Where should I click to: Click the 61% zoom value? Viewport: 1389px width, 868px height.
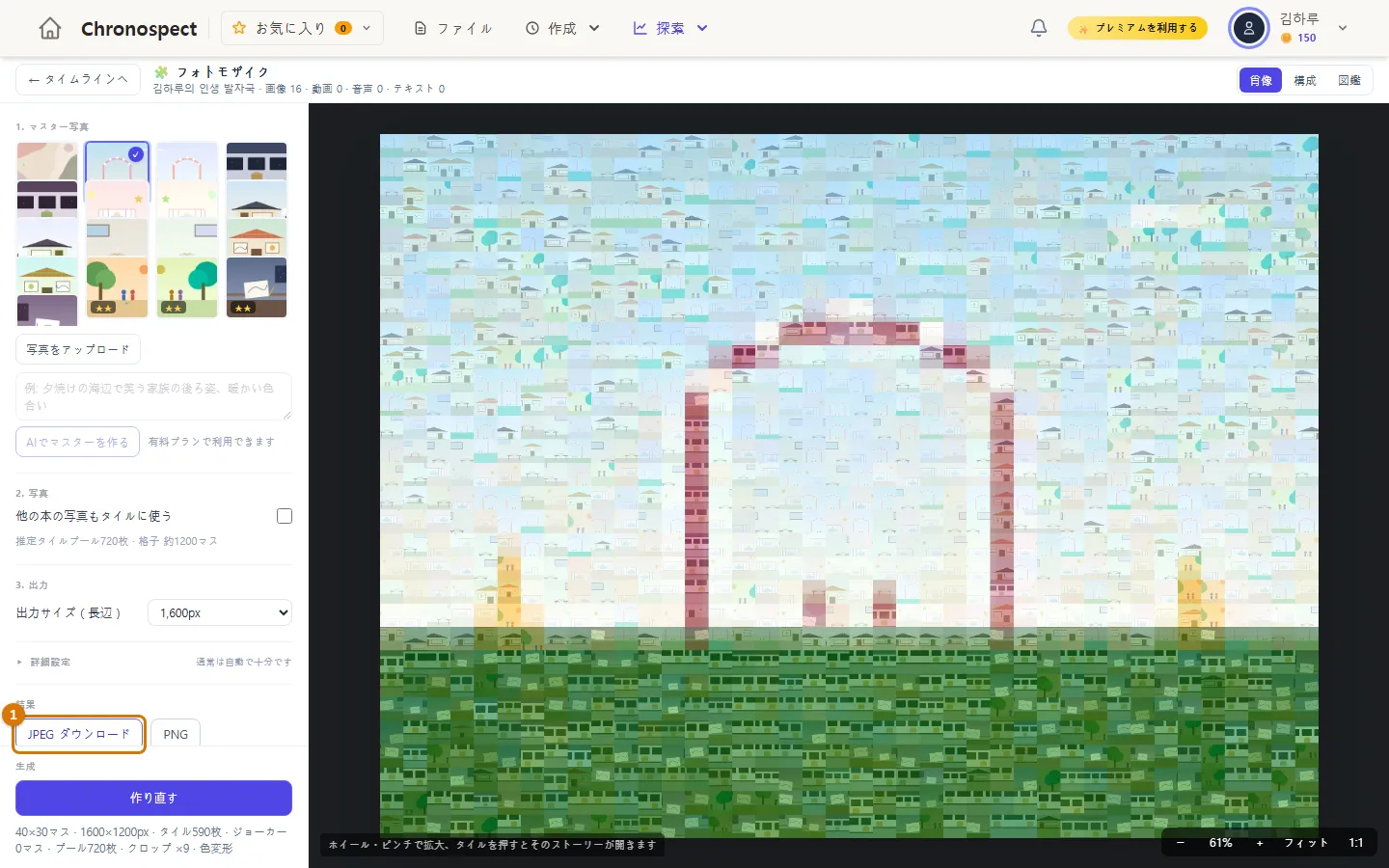click(x=1220, y=843)
